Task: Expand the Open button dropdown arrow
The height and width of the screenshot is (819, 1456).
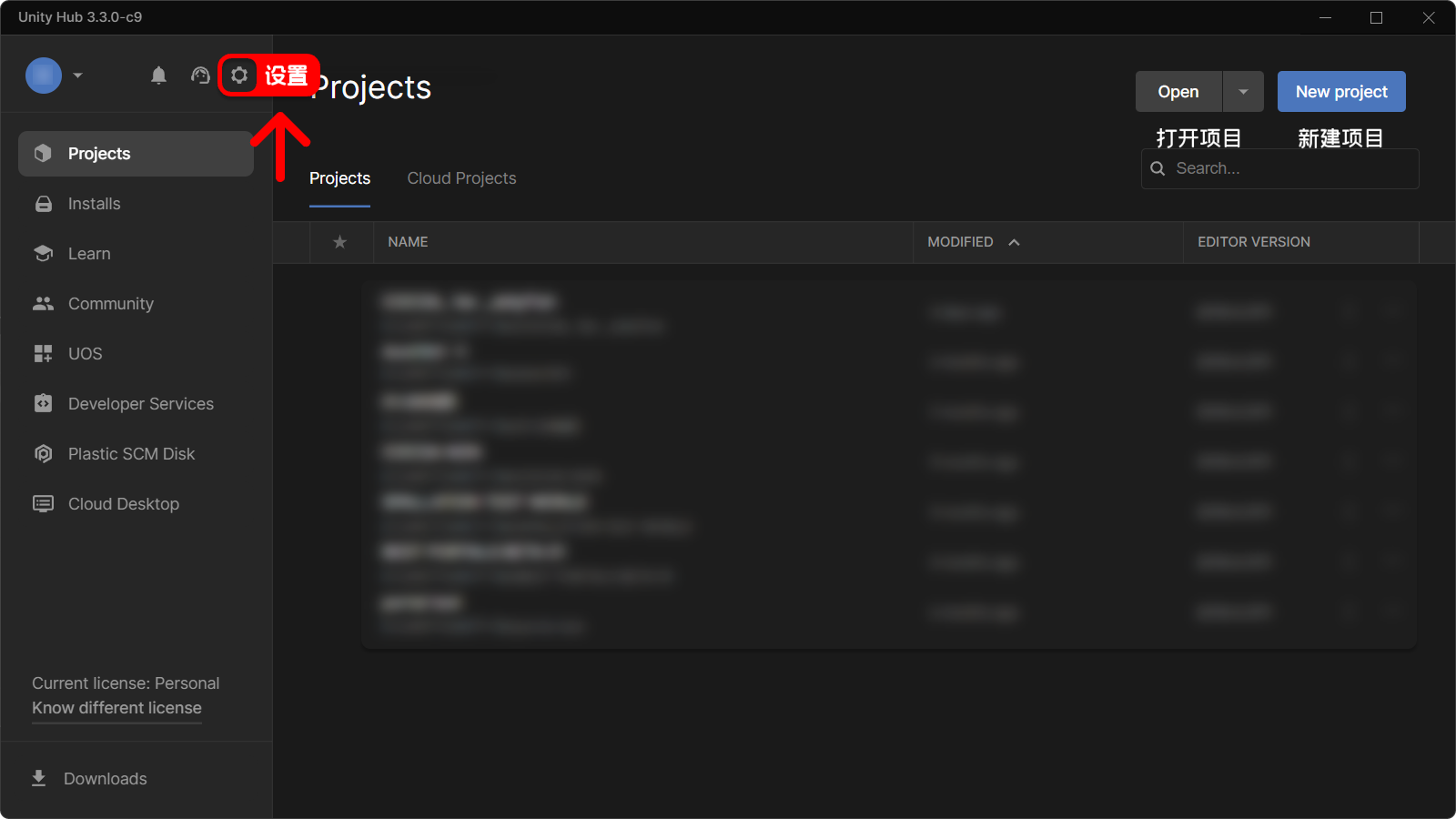Action: pos(1243,92)
